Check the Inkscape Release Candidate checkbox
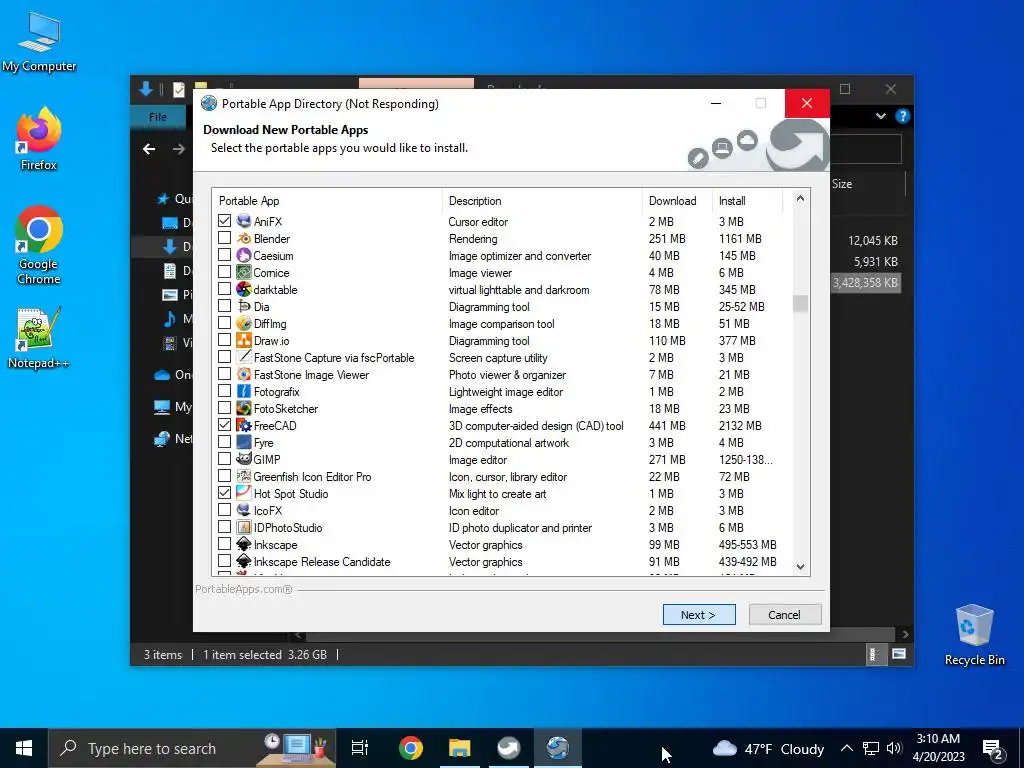 coord(224,560)
